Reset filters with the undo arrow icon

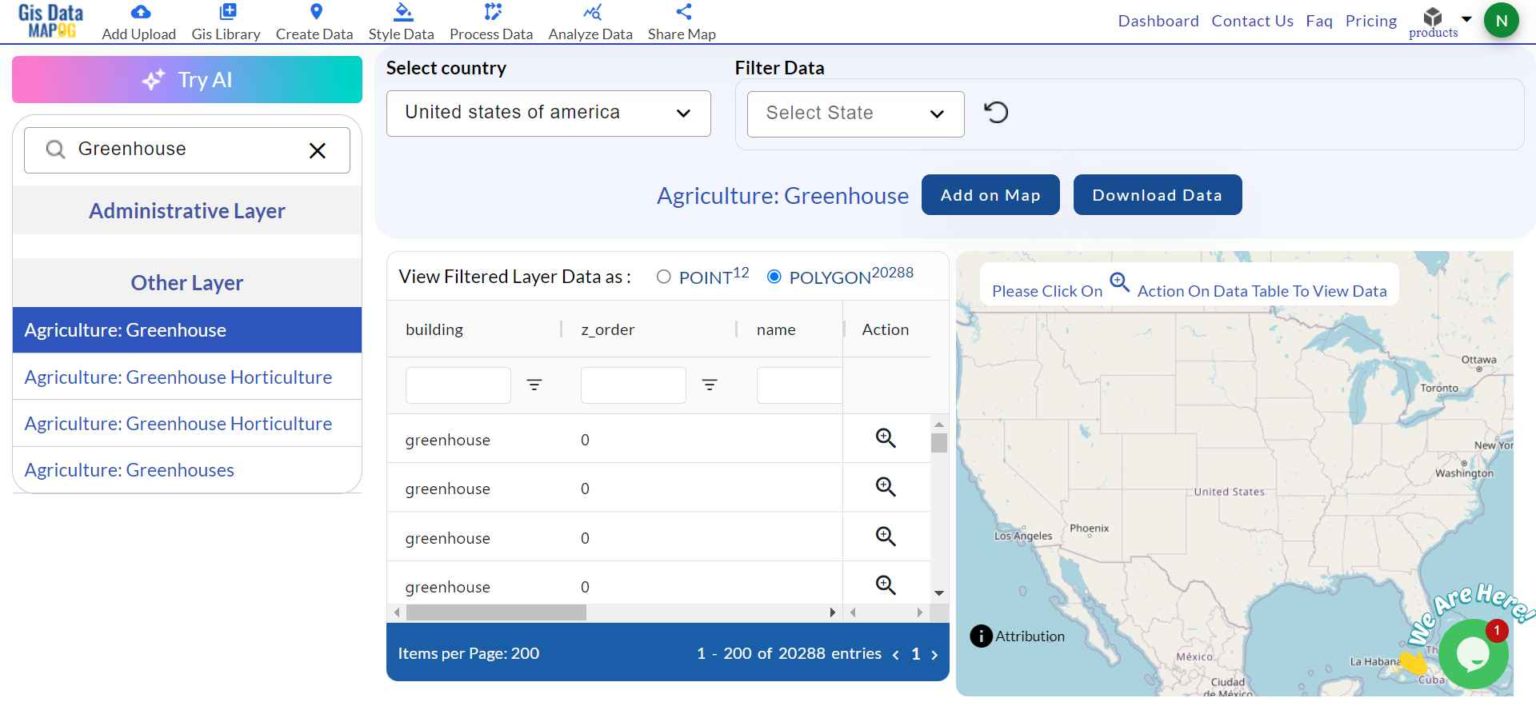pos(996,112)
